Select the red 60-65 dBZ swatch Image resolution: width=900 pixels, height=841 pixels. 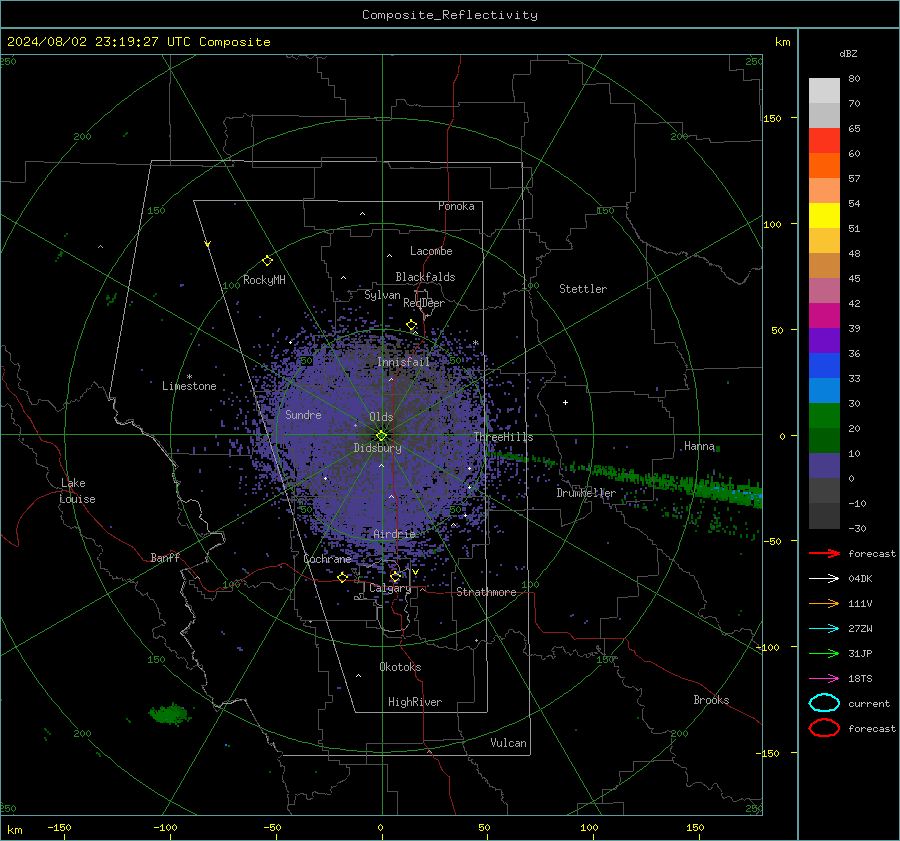824,141
